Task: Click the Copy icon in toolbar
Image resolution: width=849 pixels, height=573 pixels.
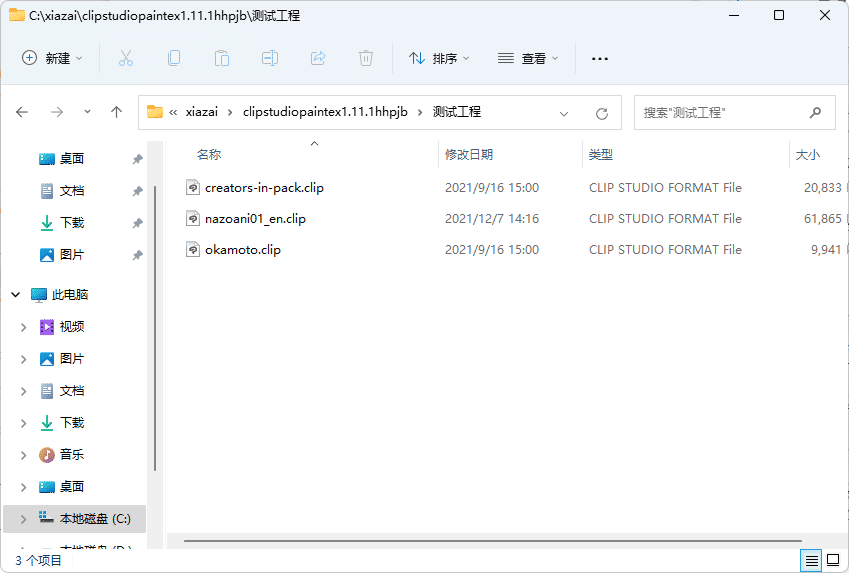Action: (174, 59)
